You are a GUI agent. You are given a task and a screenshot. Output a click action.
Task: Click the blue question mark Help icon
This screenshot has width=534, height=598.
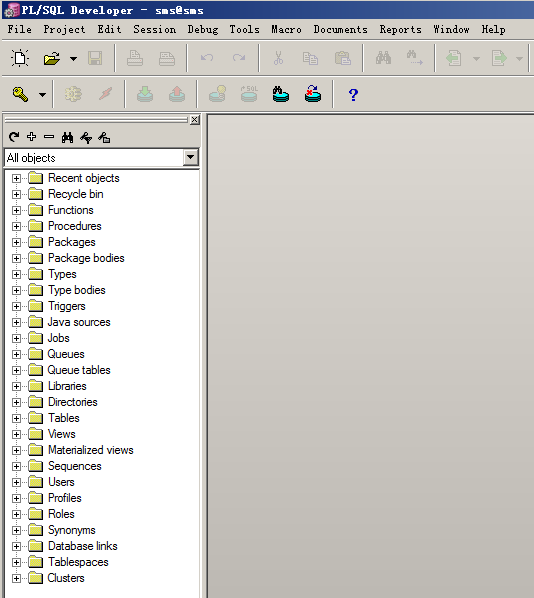(x=353, y=95)
